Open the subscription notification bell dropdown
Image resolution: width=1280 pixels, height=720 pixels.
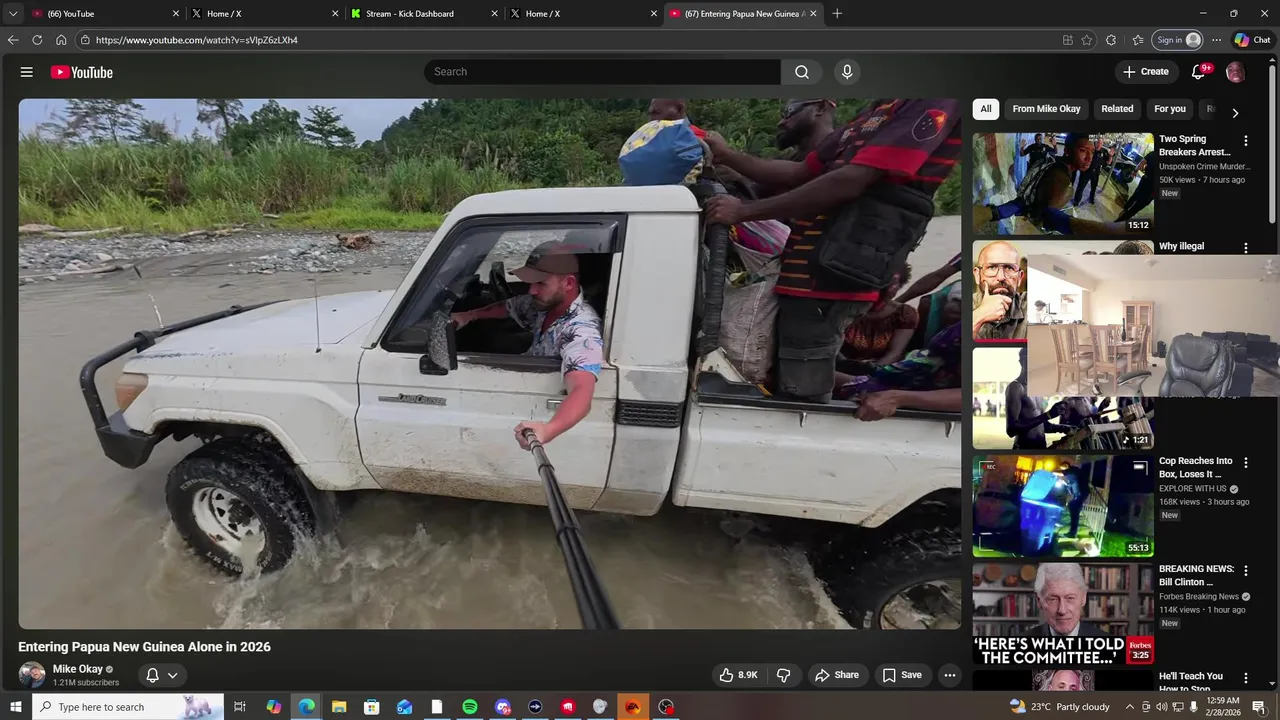click(x=161, y=675)
